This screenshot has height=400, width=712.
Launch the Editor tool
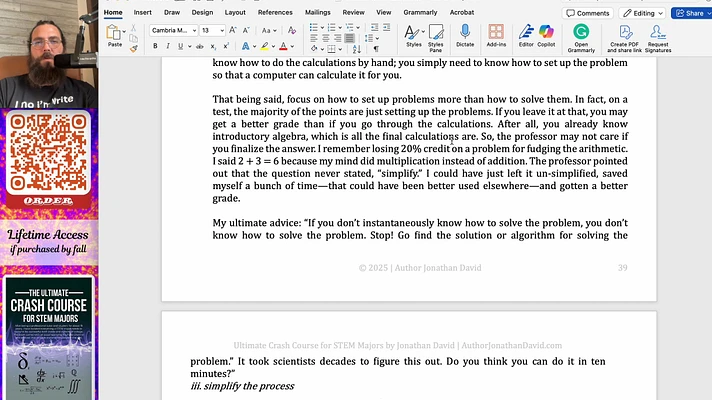[x=526, y=36]
